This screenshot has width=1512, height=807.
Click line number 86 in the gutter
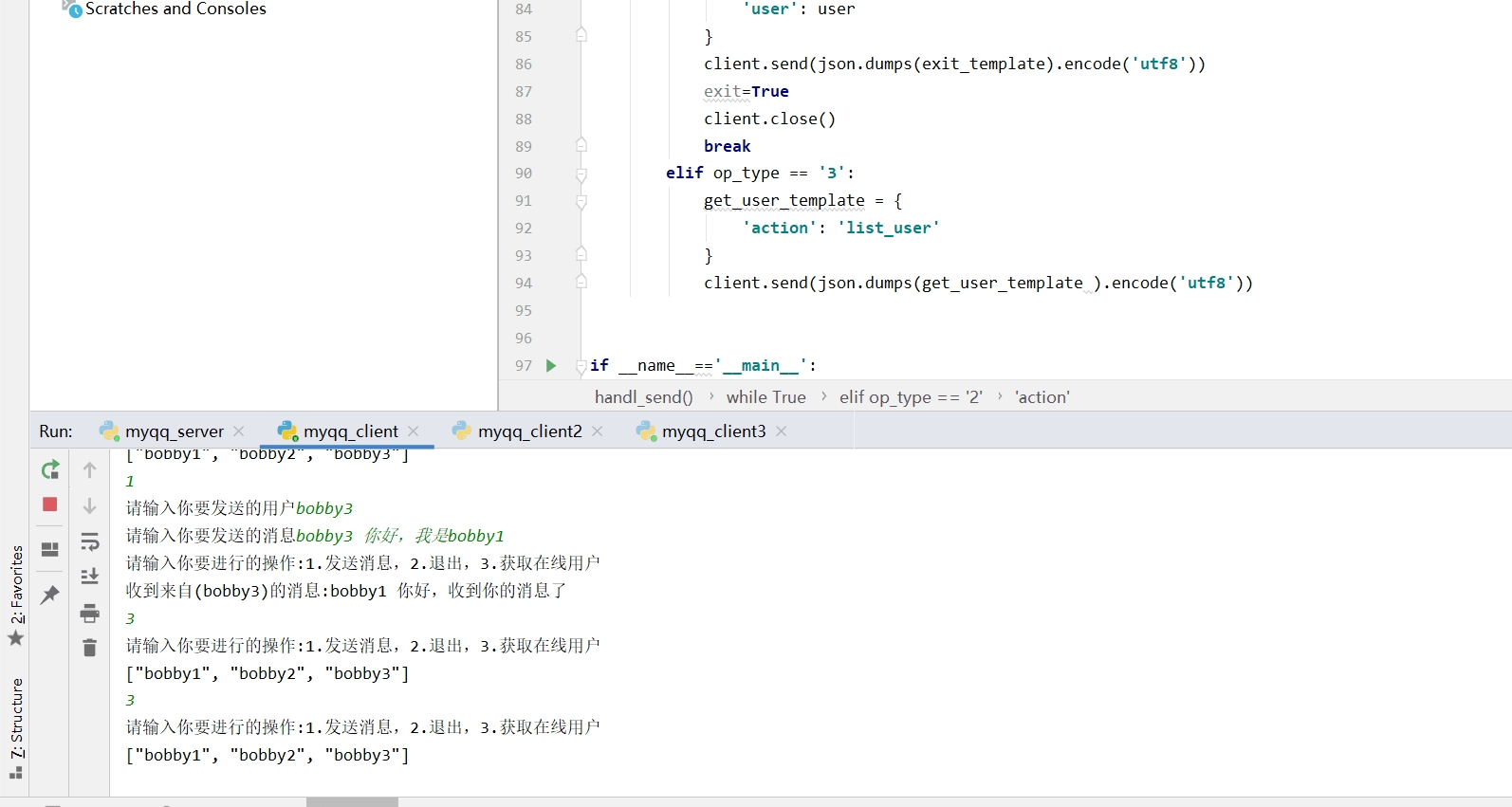coord(524,64)
